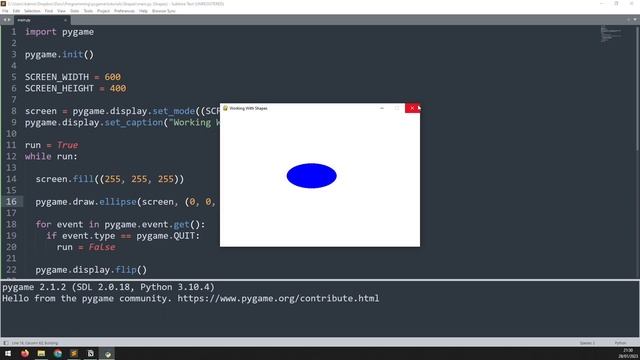Maximize the Working With Shapes window
The image size is (640, 360).
point(397,108)
